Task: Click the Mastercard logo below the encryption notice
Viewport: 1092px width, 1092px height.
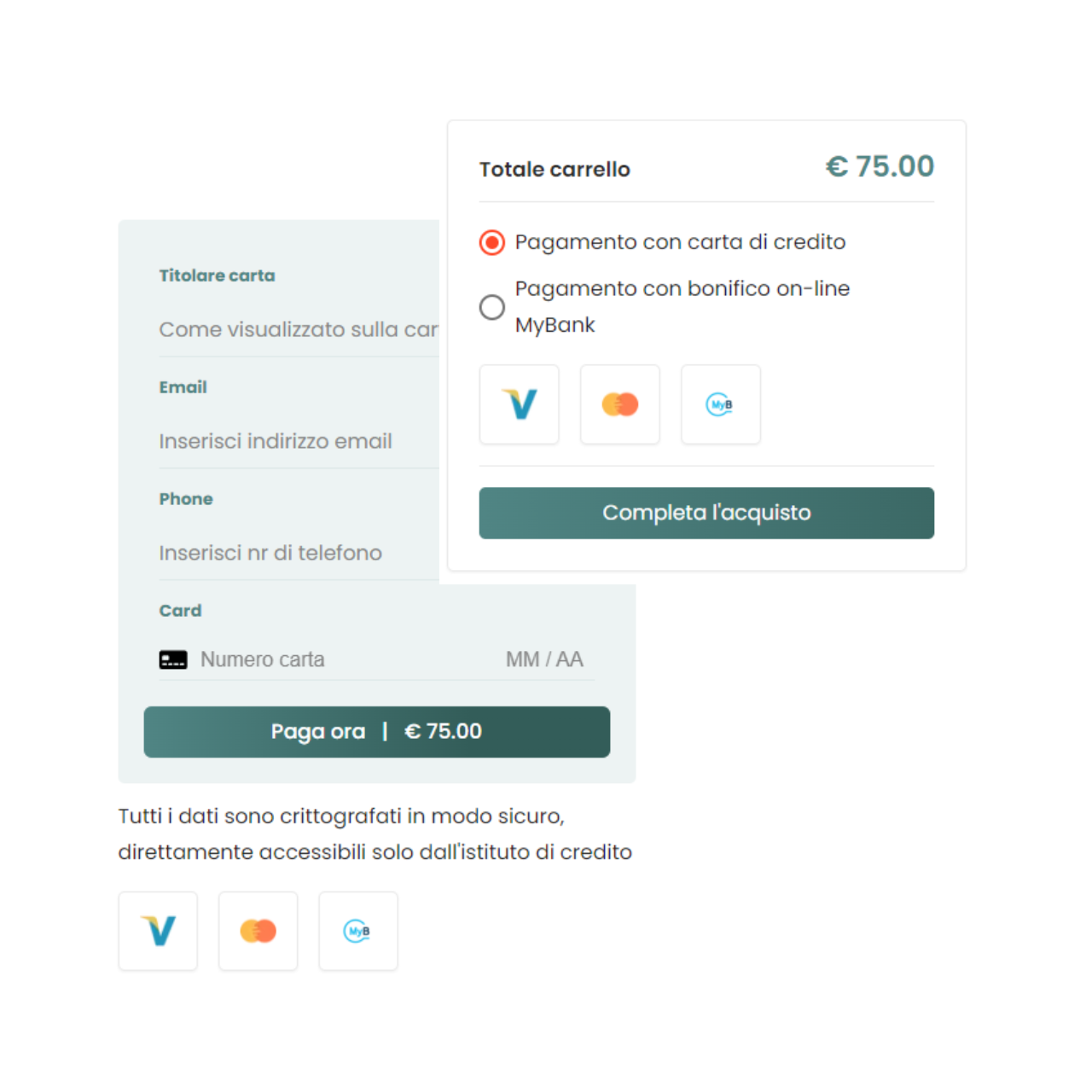Action: (258, 931)
